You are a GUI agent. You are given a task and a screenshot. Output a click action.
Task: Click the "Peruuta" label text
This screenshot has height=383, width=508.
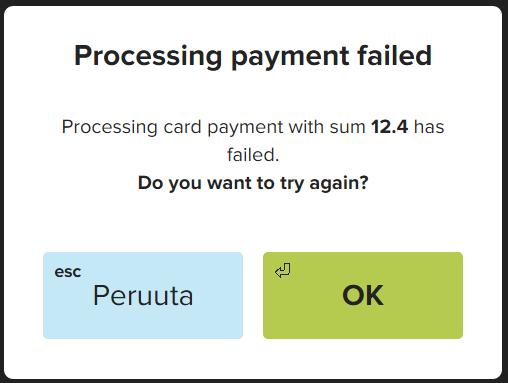click(x=143, y=295)
